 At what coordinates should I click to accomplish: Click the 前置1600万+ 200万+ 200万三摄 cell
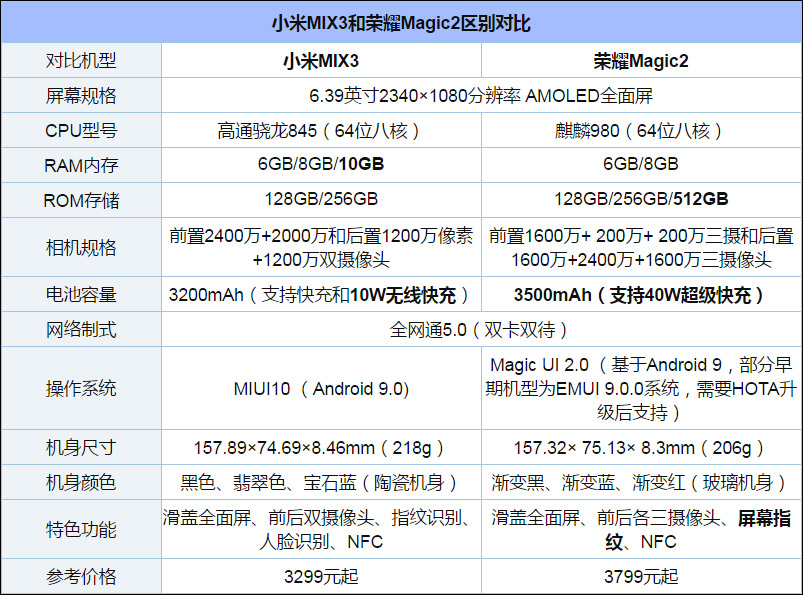(x=641, y=248)
